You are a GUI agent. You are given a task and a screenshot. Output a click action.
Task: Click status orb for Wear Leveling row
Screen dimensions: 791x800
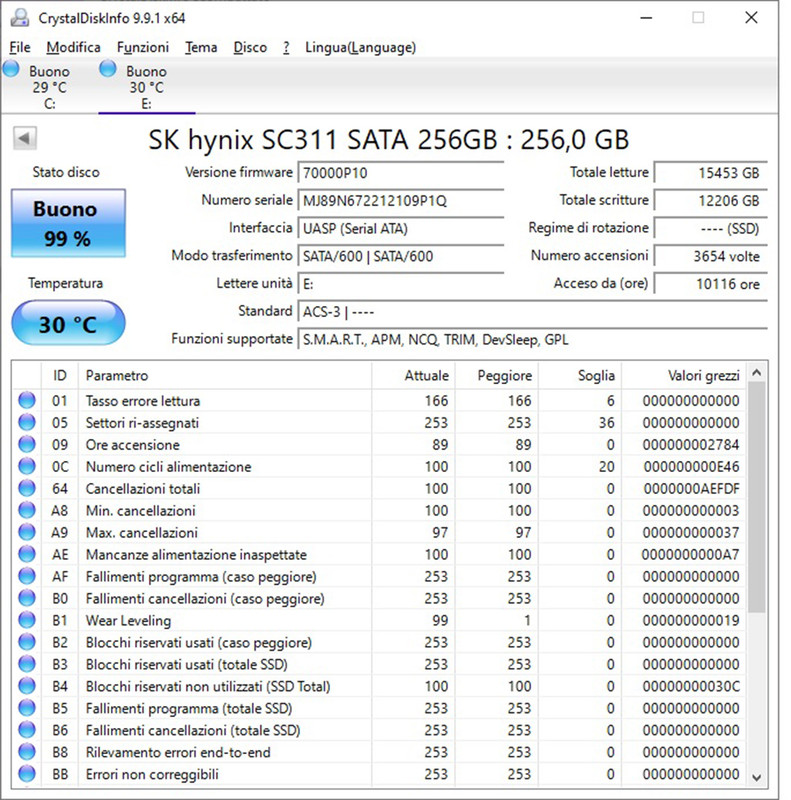click(27, 620)
